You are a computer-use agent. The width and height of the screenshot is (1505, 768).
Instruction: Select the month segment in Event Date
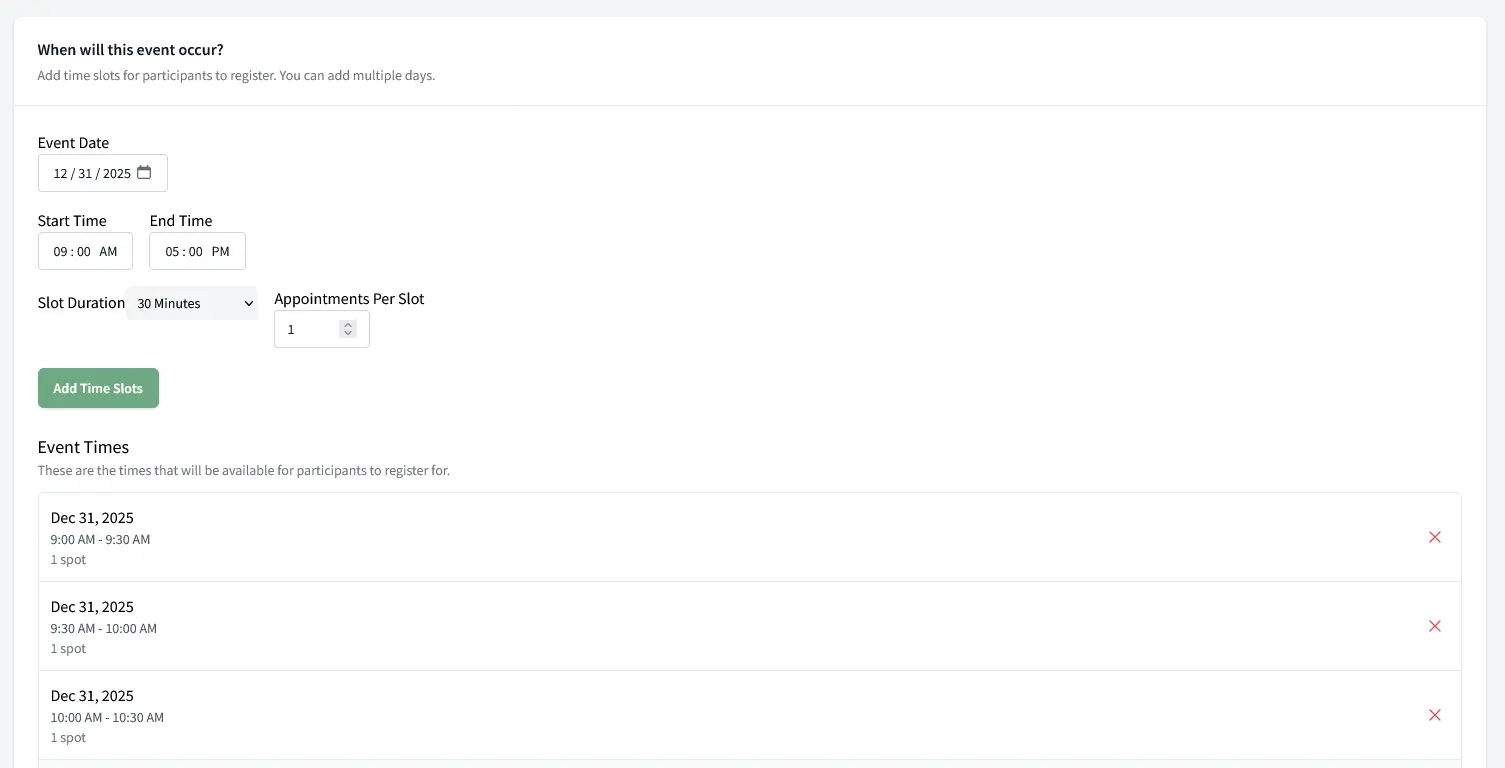(60, 174)
